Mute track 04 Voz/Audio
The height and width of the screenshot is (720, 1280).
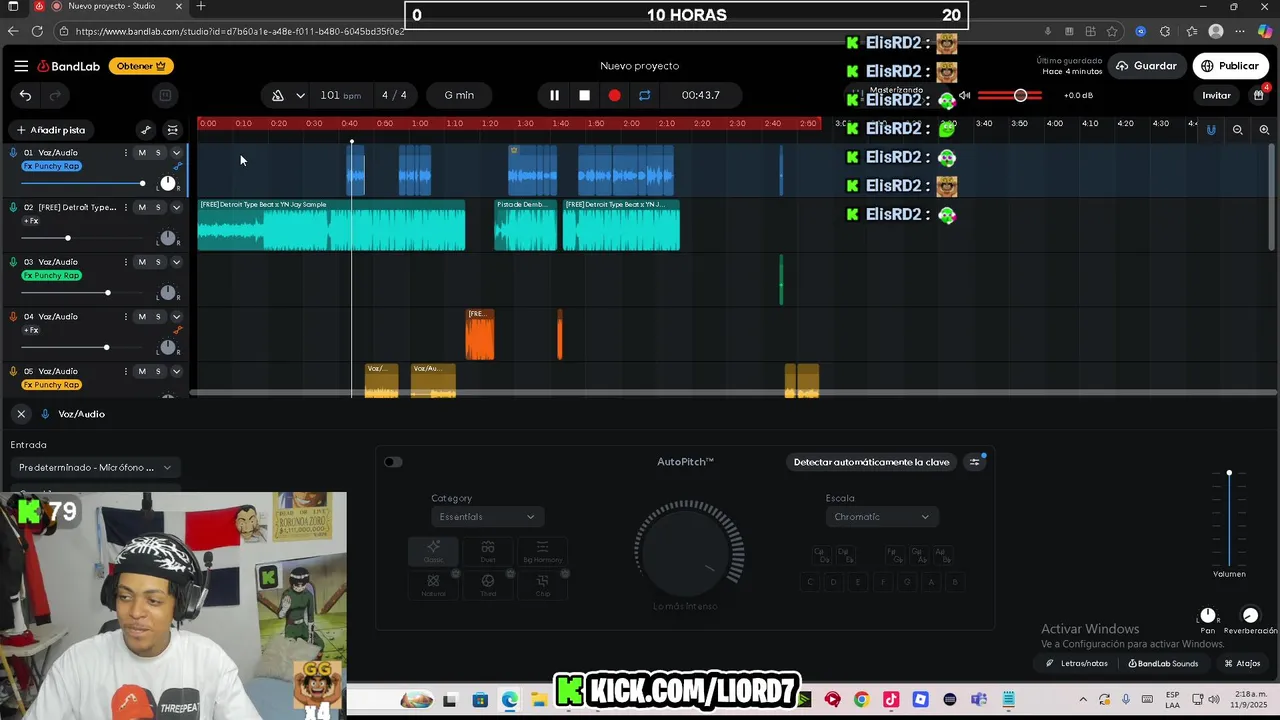click(x=142, y=317)
